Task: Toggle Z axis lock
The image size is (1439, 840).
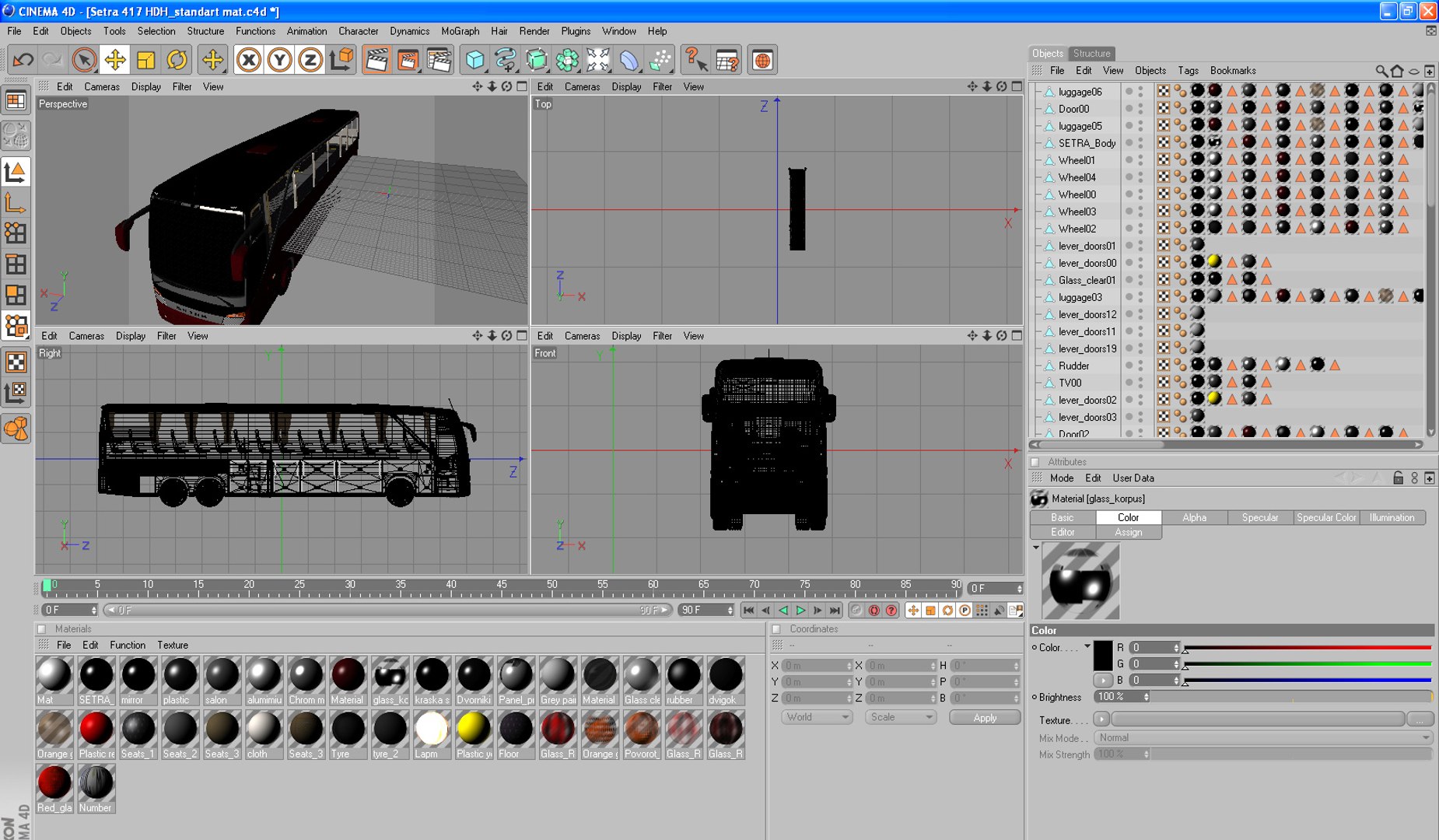Action: tap(310, 60)
